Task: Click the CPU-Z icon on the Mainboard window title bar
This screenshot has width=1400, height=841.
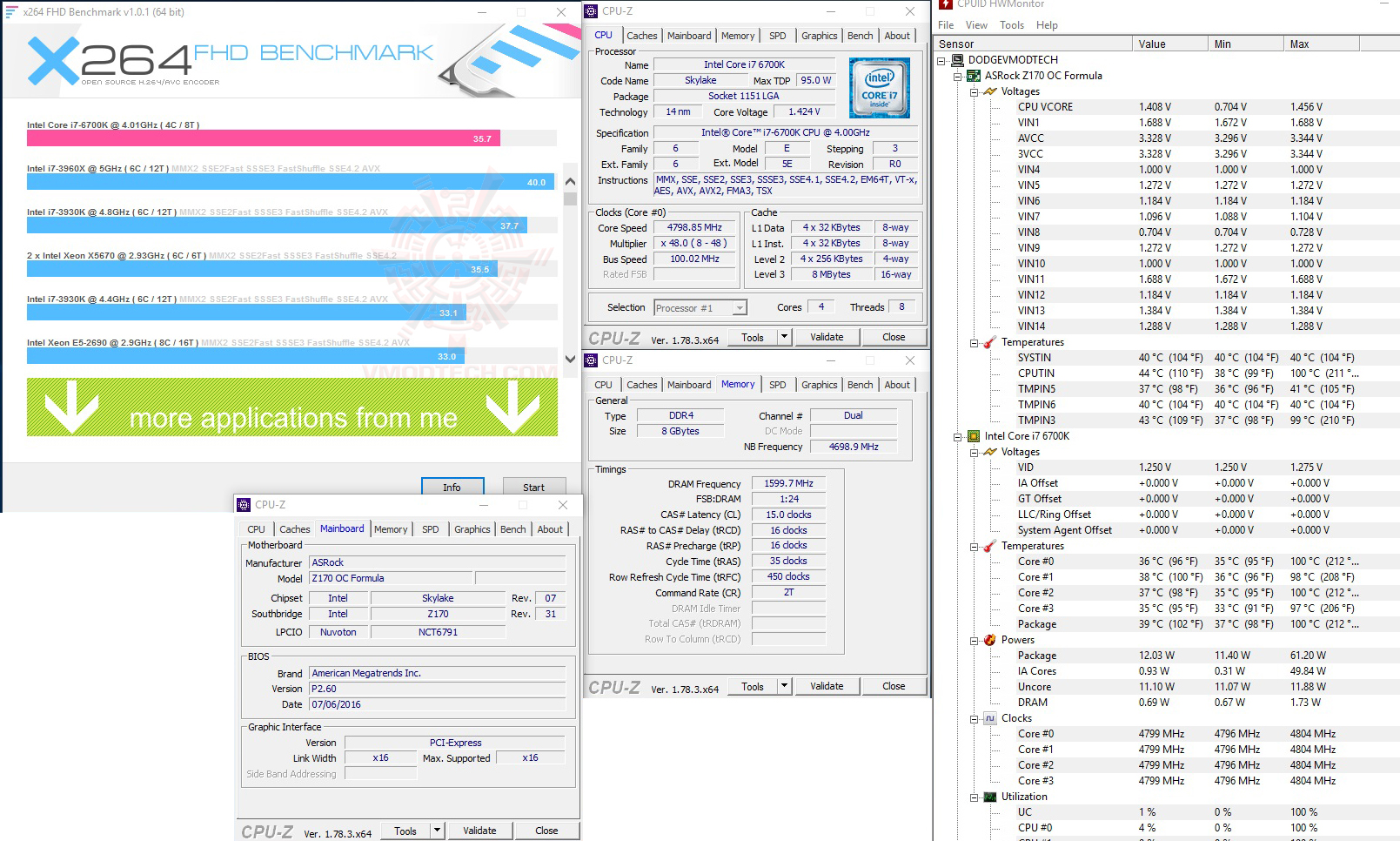Action: coord(243,505)
